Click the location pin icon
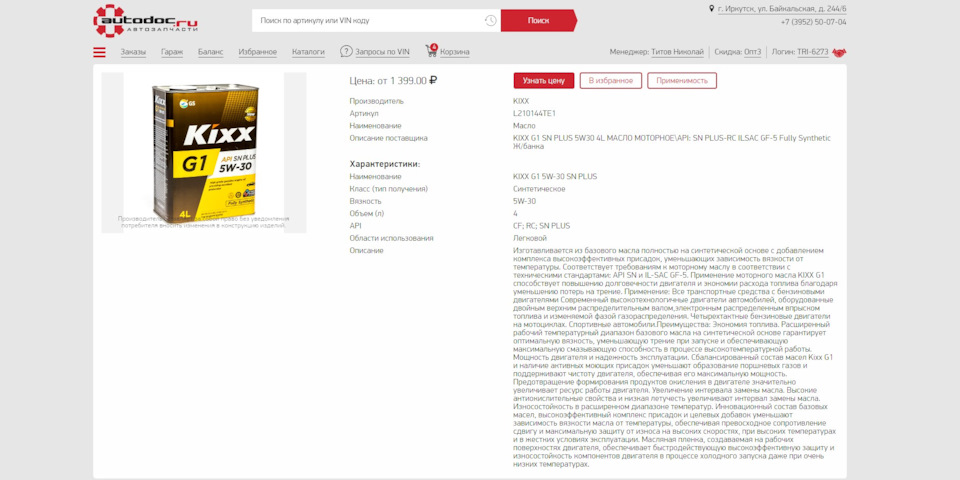960x480 pixels. click(711, 9)
